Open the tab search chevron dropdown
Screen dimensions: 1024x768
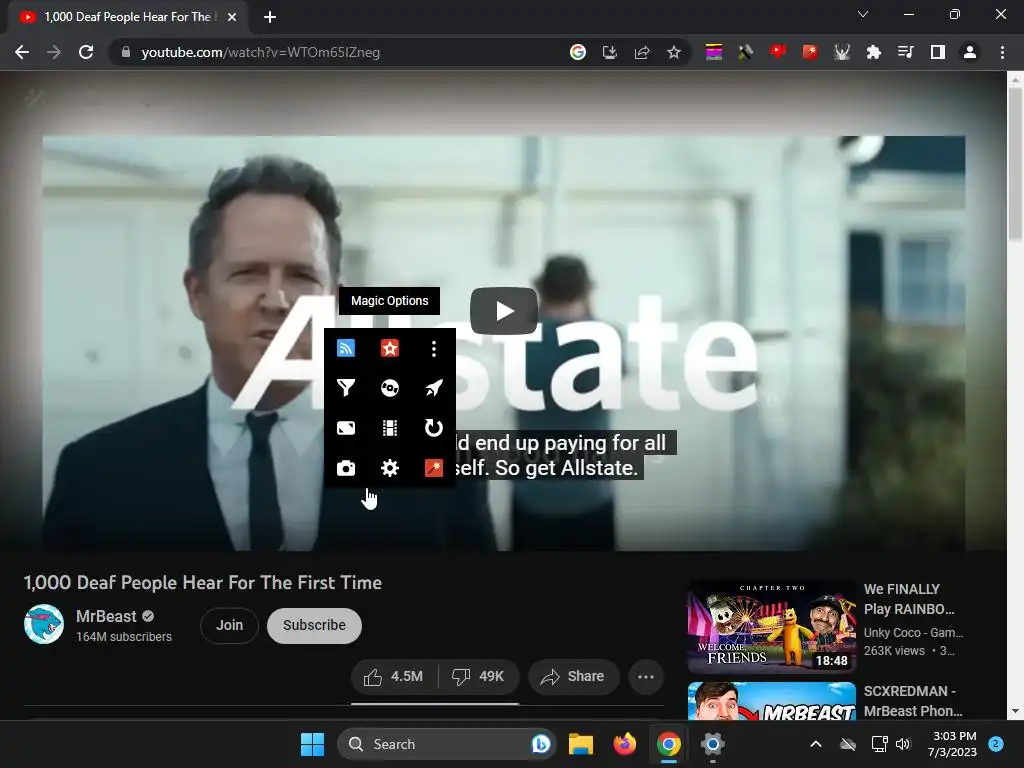[x=863, y=14]
